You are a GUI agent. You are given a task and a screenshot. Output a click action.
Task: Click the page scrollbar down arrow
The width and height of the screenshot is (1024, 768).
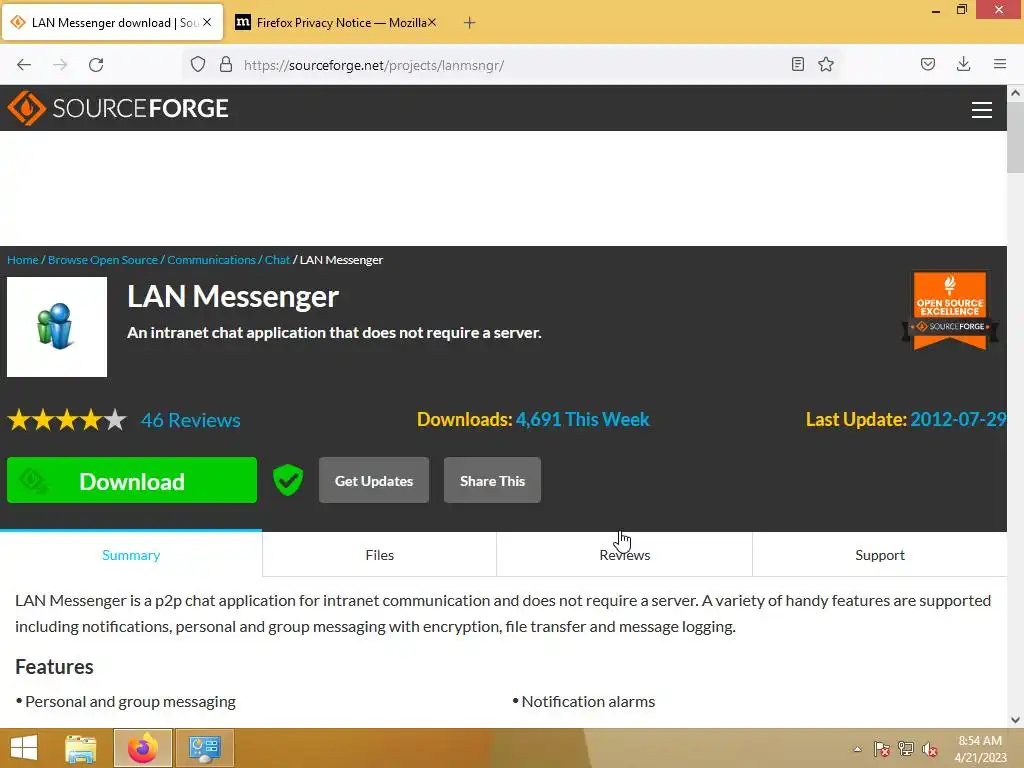tap(1016, 720)
